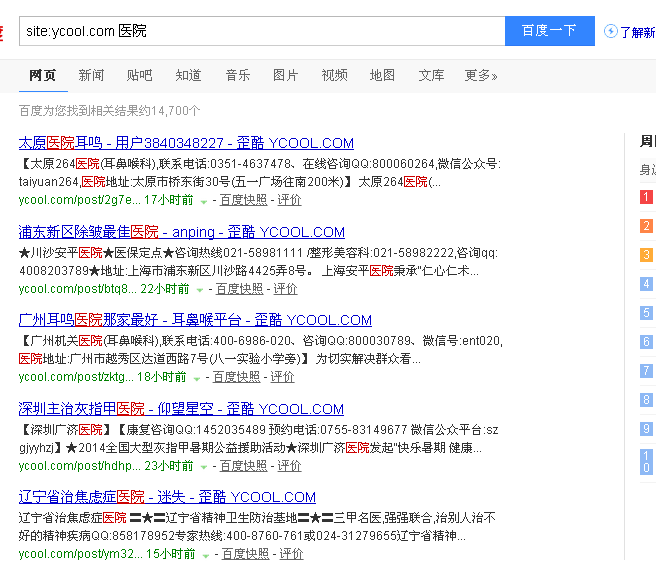Click 评价 for the 太原医院耳鸣 result
The height and width of the screenshot is (575, 656).
[x=290, y=200]
